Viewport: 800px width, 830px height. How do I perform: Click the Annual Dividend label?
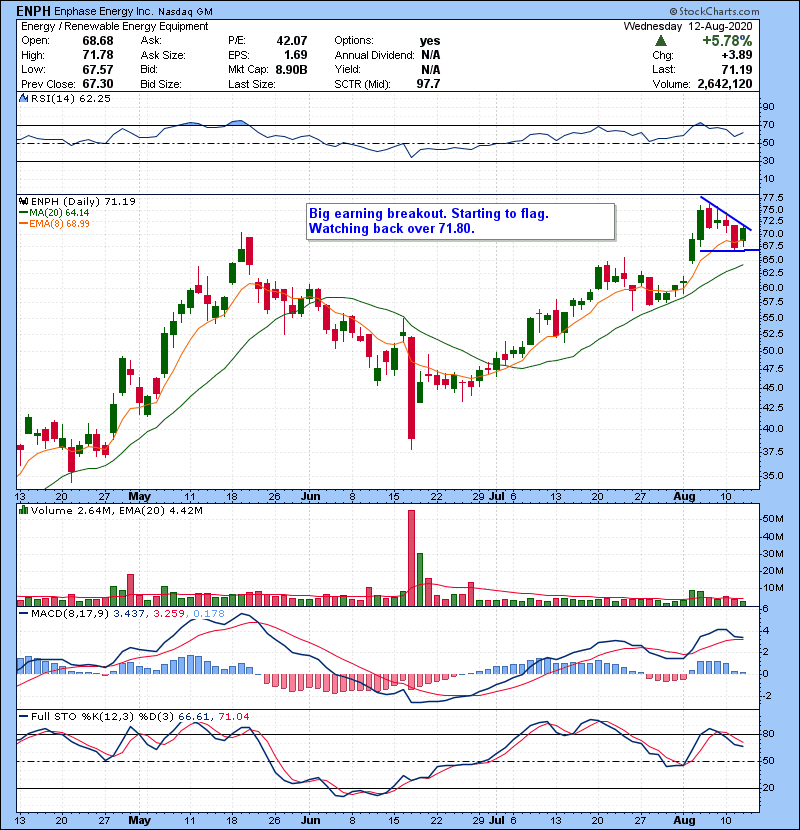[374, 55]
